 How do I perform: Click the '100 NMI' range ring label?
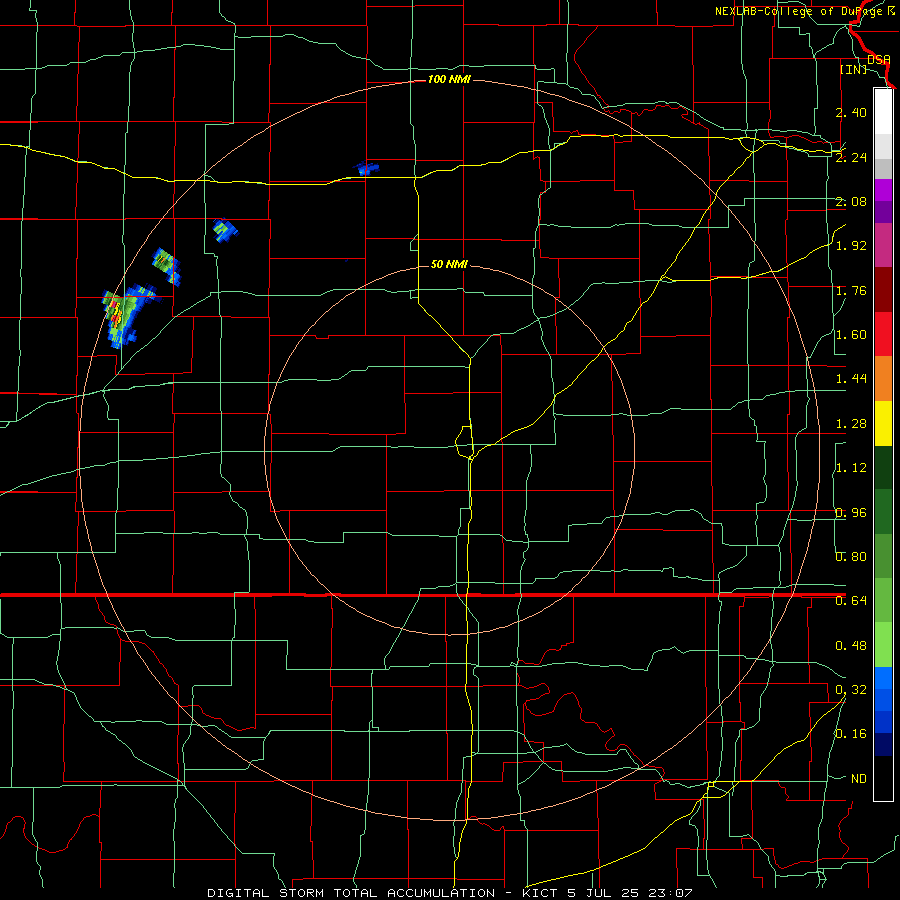pyautogui.click(x=449, y=79)
